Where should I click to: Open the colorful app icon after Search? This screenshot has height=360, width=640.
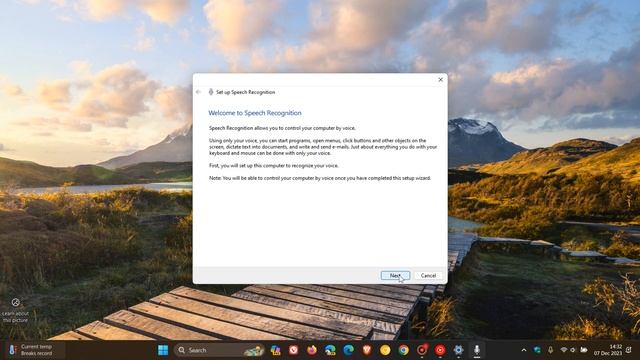[x=276, y=350]
